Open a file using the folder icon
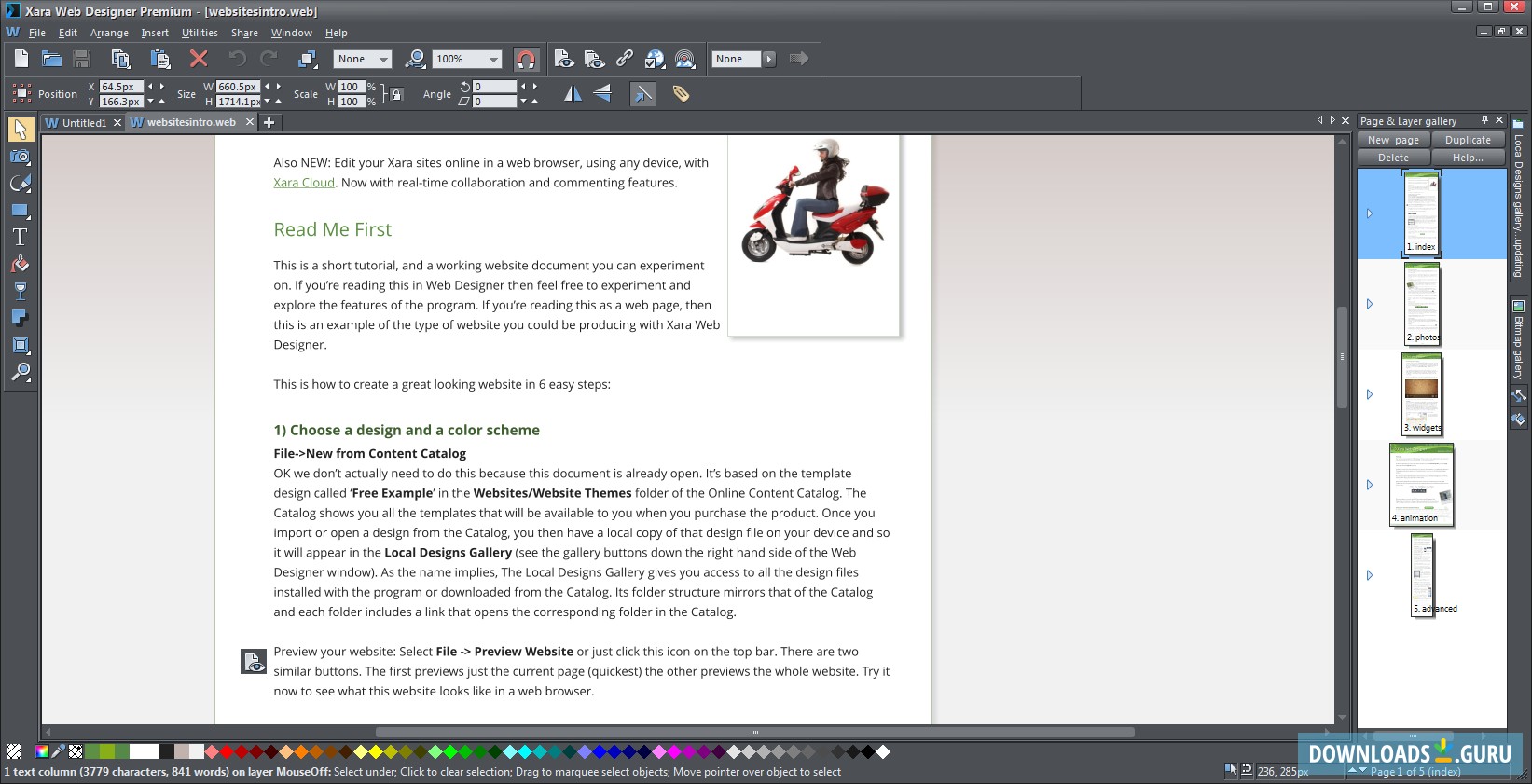Viewport: 1532px width, 784px height. 51,59
